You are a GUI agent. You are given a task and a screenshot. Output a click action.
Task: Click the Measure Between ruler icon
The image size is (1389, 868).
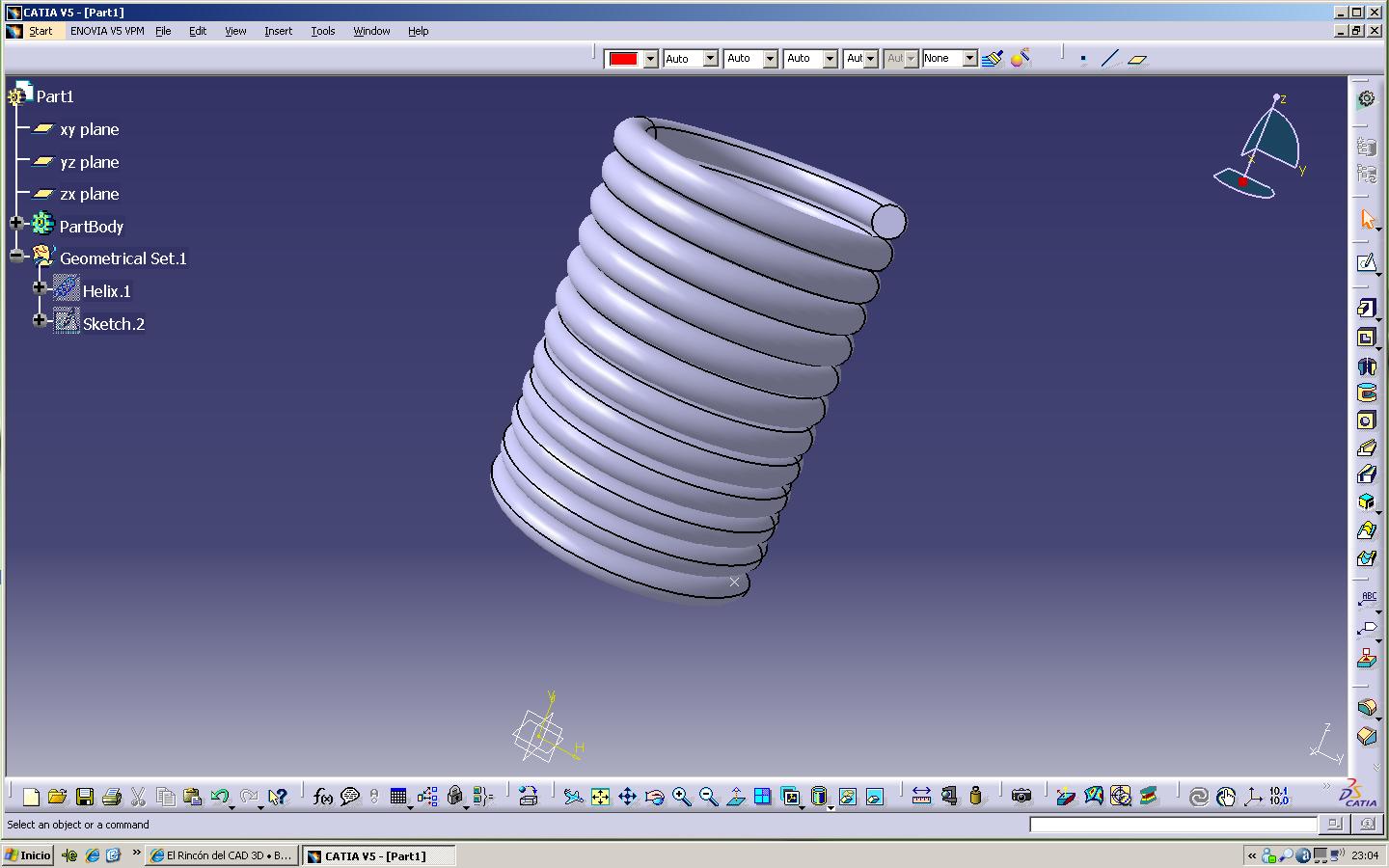tap(921, 797)
